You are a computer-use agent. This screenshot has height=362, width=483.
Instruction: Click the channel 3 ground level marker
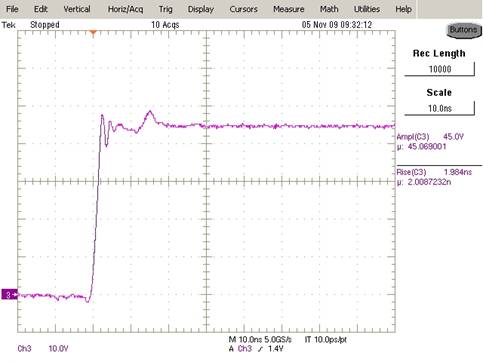pos(9,295)
